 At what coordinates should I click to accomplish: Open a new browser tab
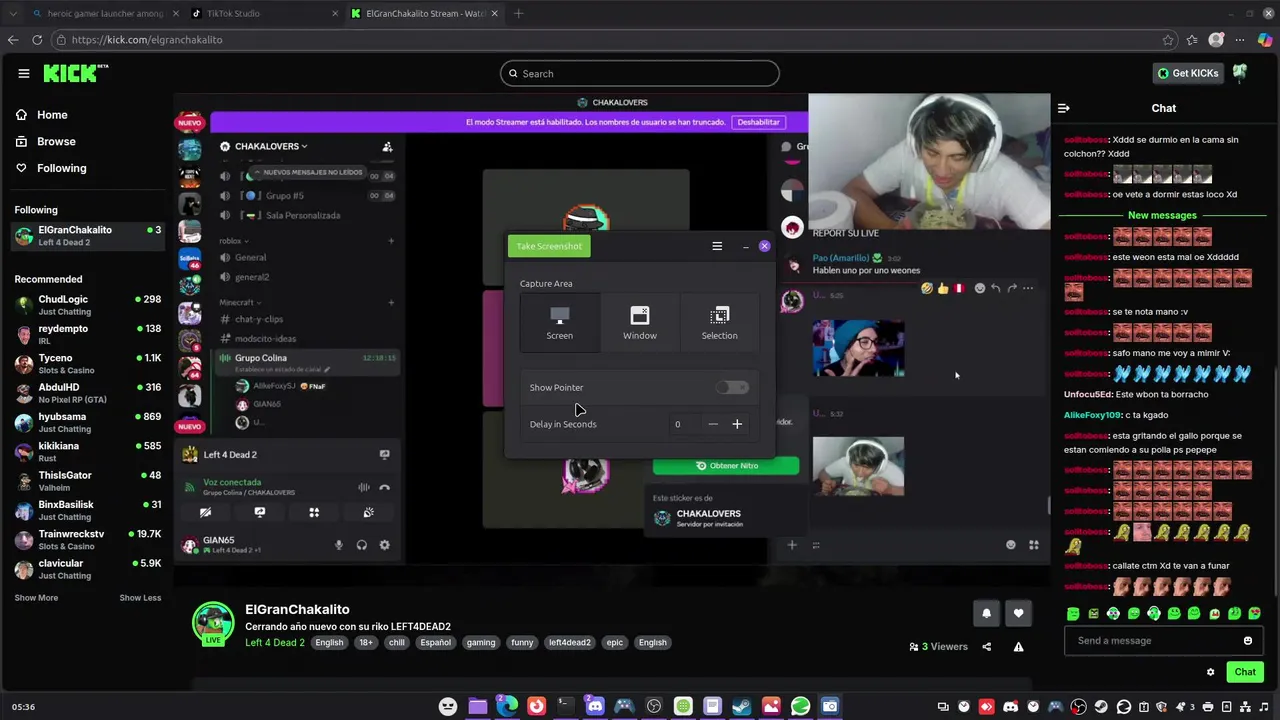[x=518, y=13]
